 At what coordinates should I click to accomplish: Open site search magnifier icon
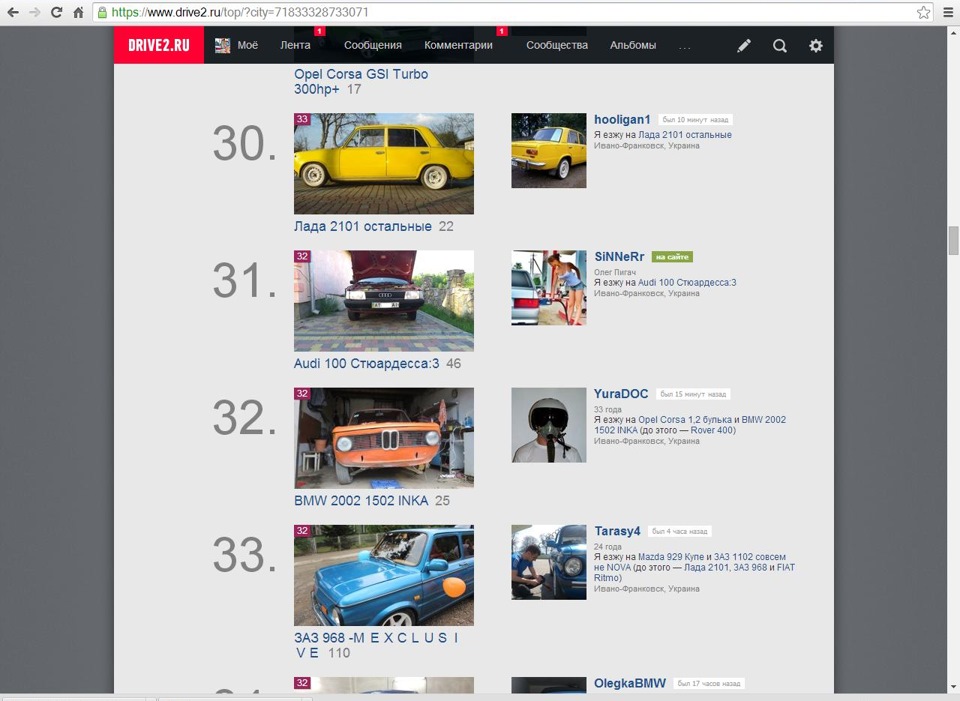coord(779,45)
